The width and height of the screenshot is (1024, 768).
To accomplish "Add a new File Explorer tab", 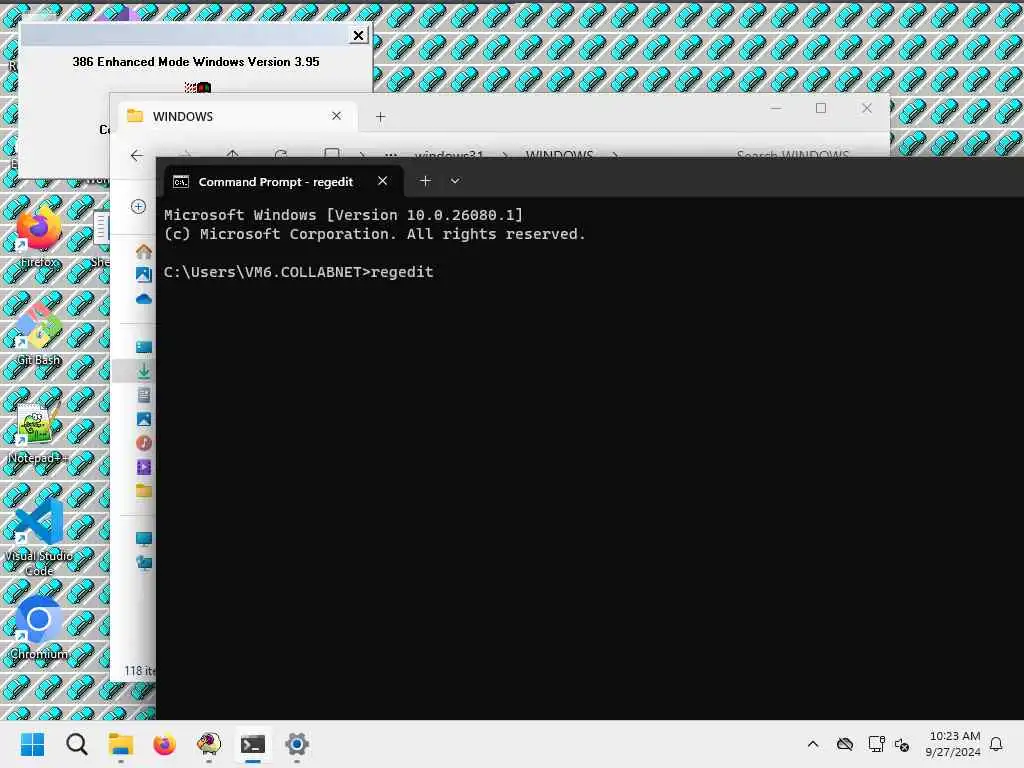I will pos(381,117).
